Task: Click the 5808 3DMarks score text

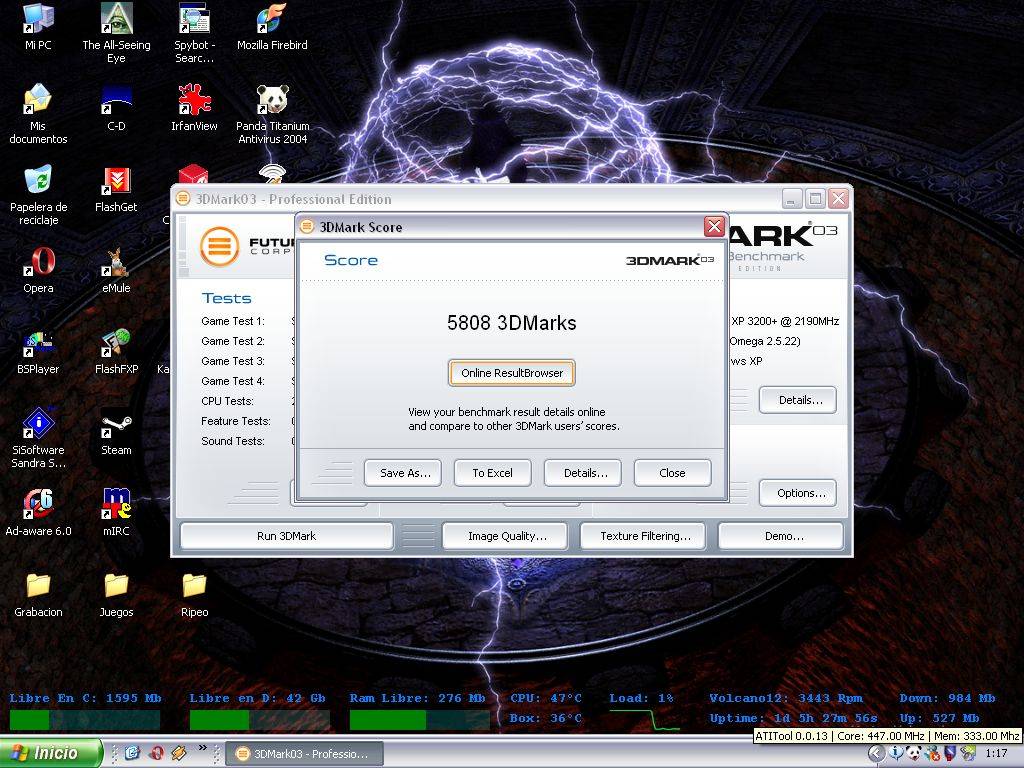Action: [512, 323]
